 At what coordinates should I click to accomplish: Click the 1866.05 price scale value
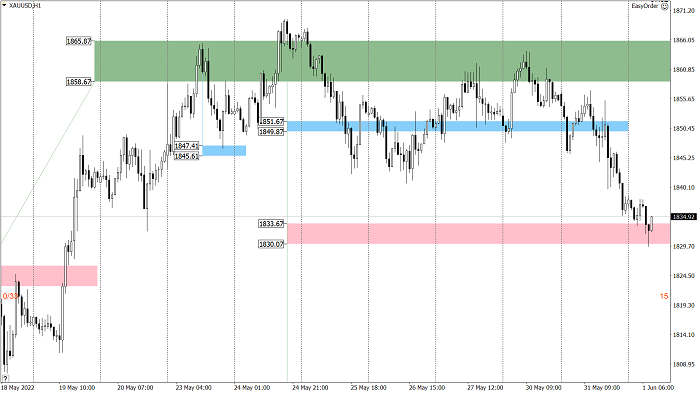pyautogui.click(x=684, y=40)
